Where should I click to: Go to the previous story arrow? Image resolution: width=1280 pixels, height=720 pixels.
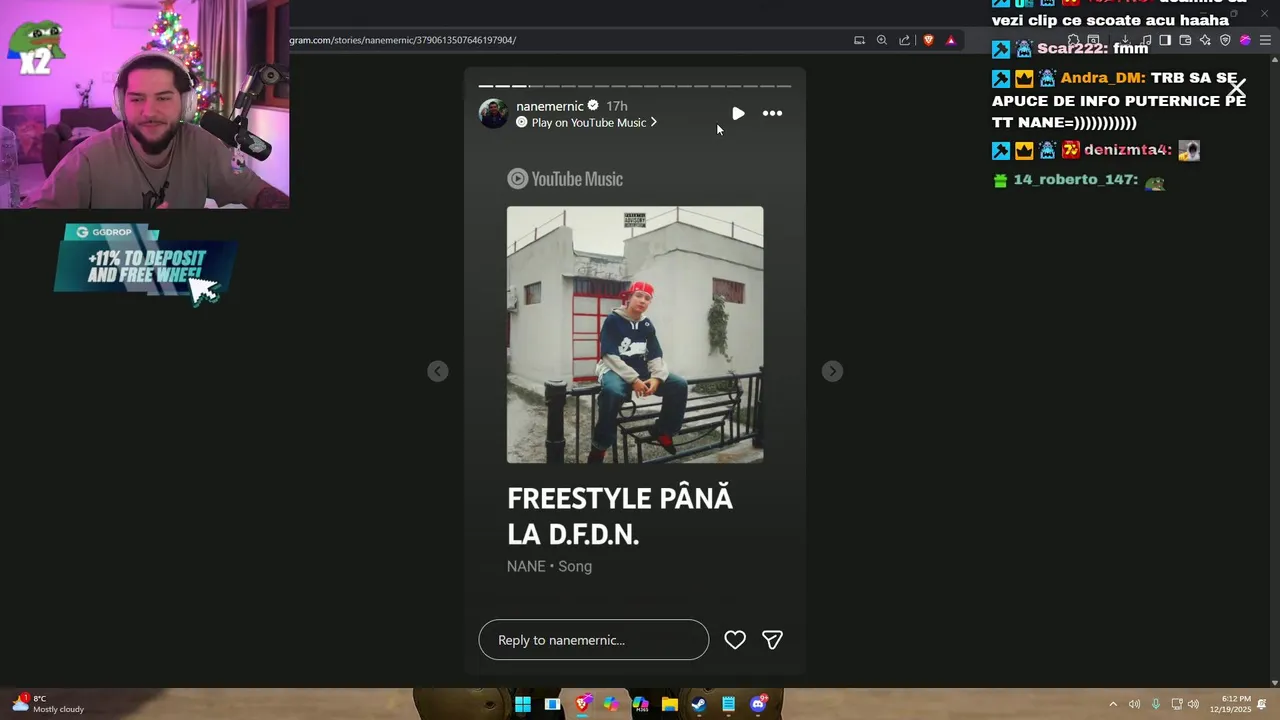coord(438,371)
